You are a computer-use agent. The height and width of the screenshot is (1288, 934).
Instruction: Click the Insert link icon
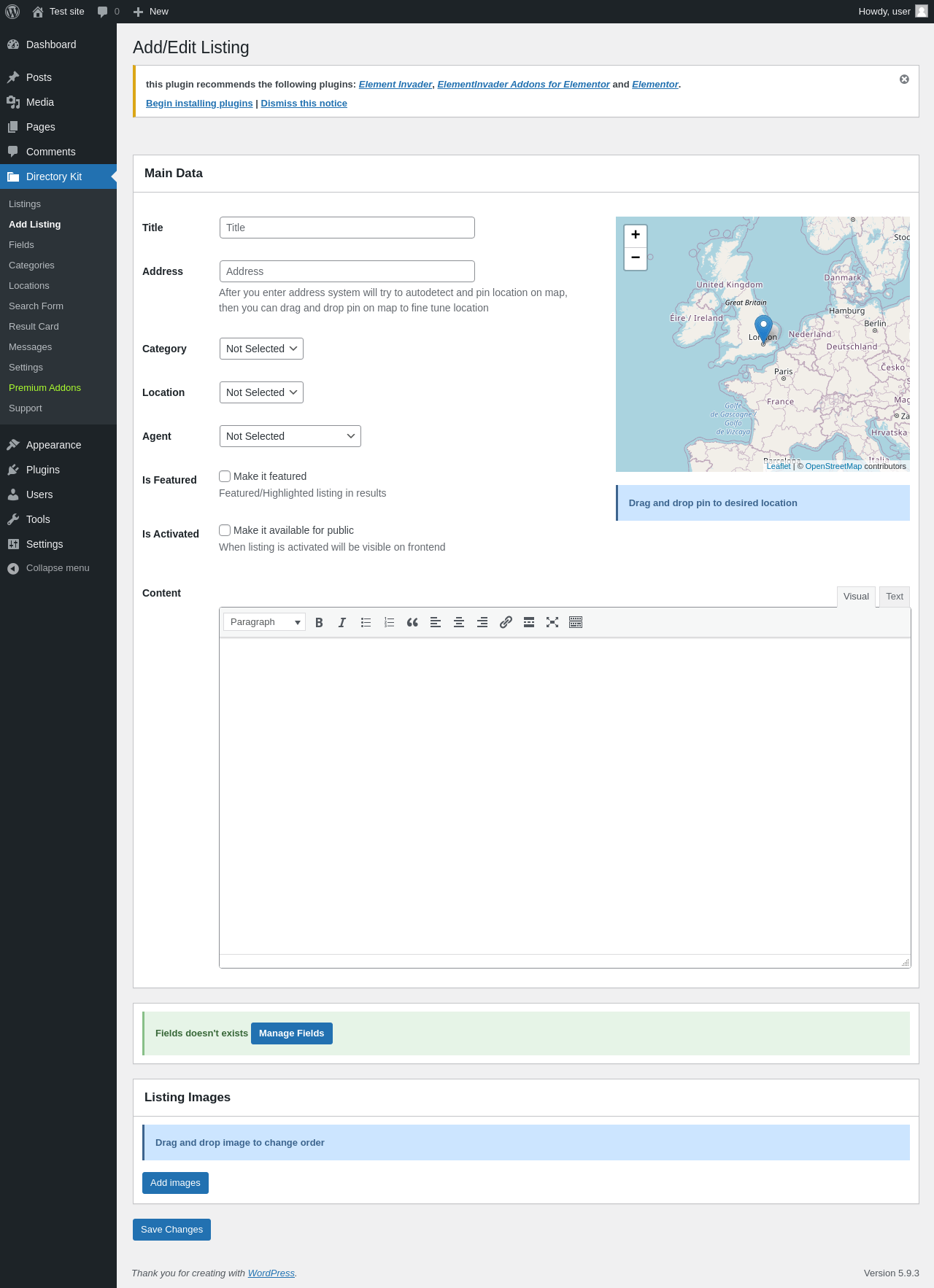[506, 622]
